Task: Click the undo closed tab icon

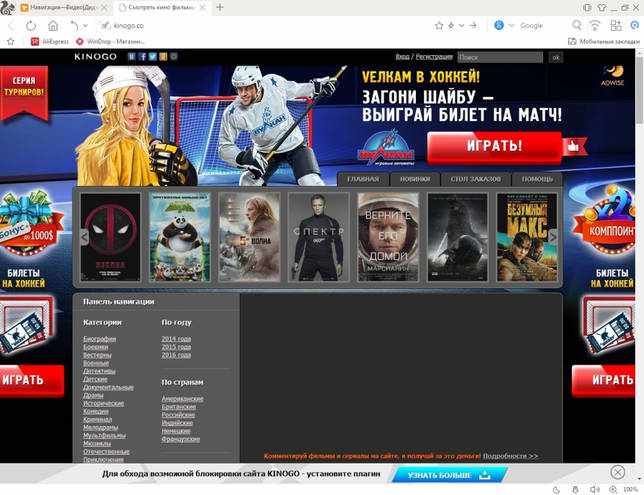Action: pos(74,26)
